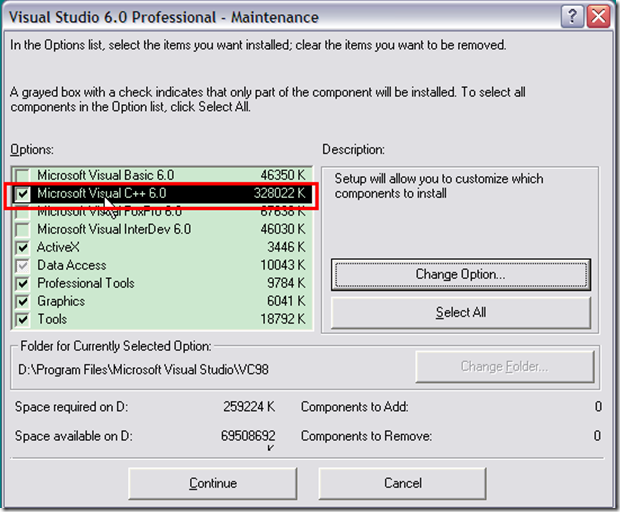Click the 259224 K space required value
This screenshot has width=620, height=512.
(249, 407)
